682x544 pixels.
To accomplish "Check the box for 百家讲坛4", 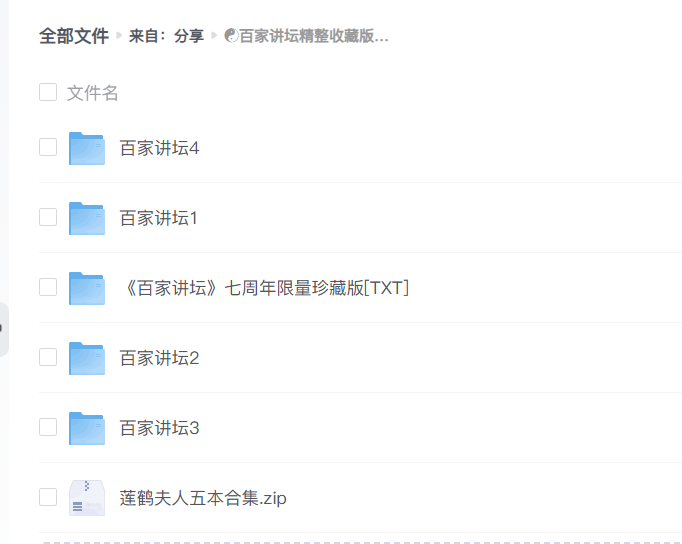I will pyautogui.click(x=48, y=148).
